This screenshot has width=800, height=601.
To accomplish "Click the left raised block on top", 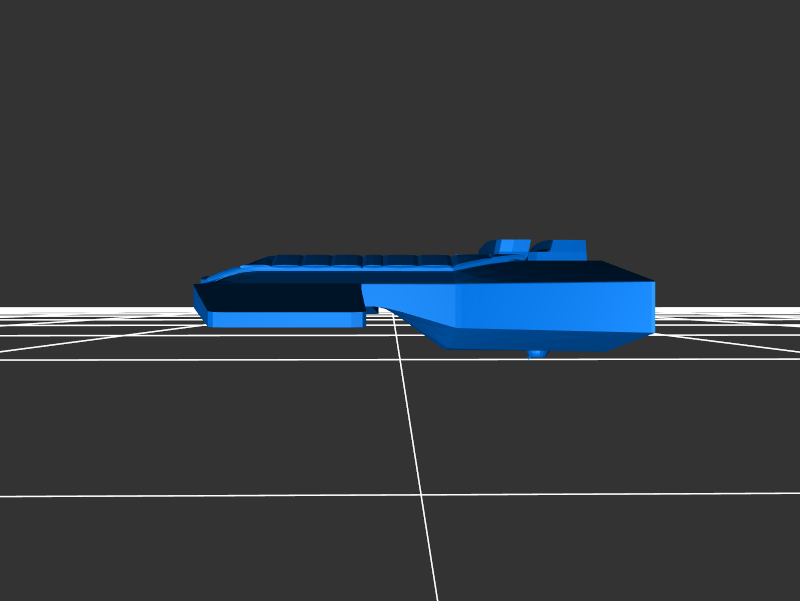I will coord(506,247).
